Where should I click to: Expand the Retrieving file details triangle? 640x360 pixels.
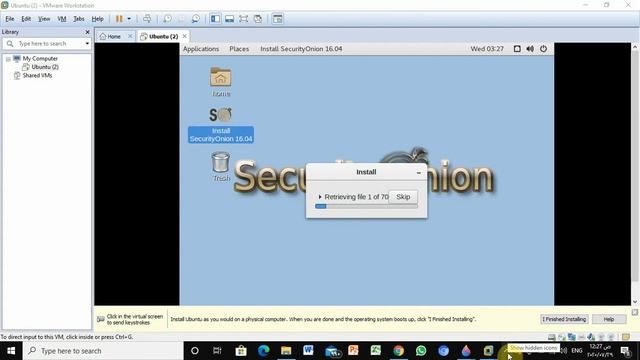[x=320, y=197]
